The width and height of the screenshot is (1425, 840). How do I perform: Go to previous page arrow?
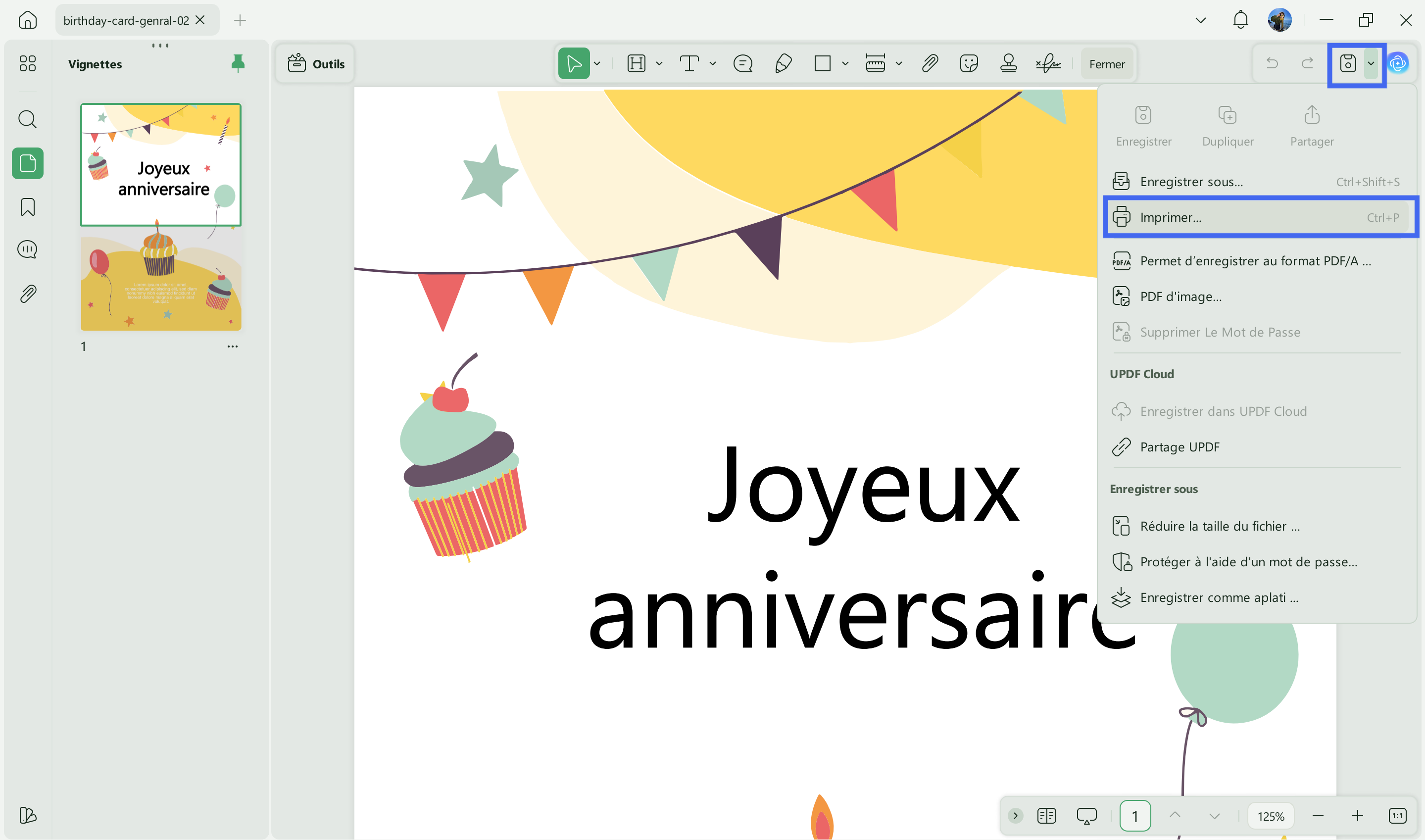tap(1175, 815)
